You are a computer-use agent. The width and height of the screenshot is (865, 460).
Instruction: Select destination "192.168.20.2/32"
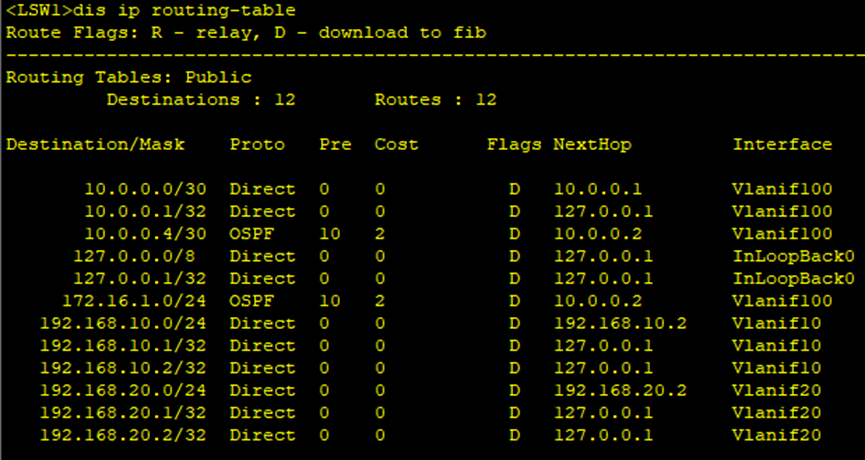pyautogui.click(x=123, y=435)
